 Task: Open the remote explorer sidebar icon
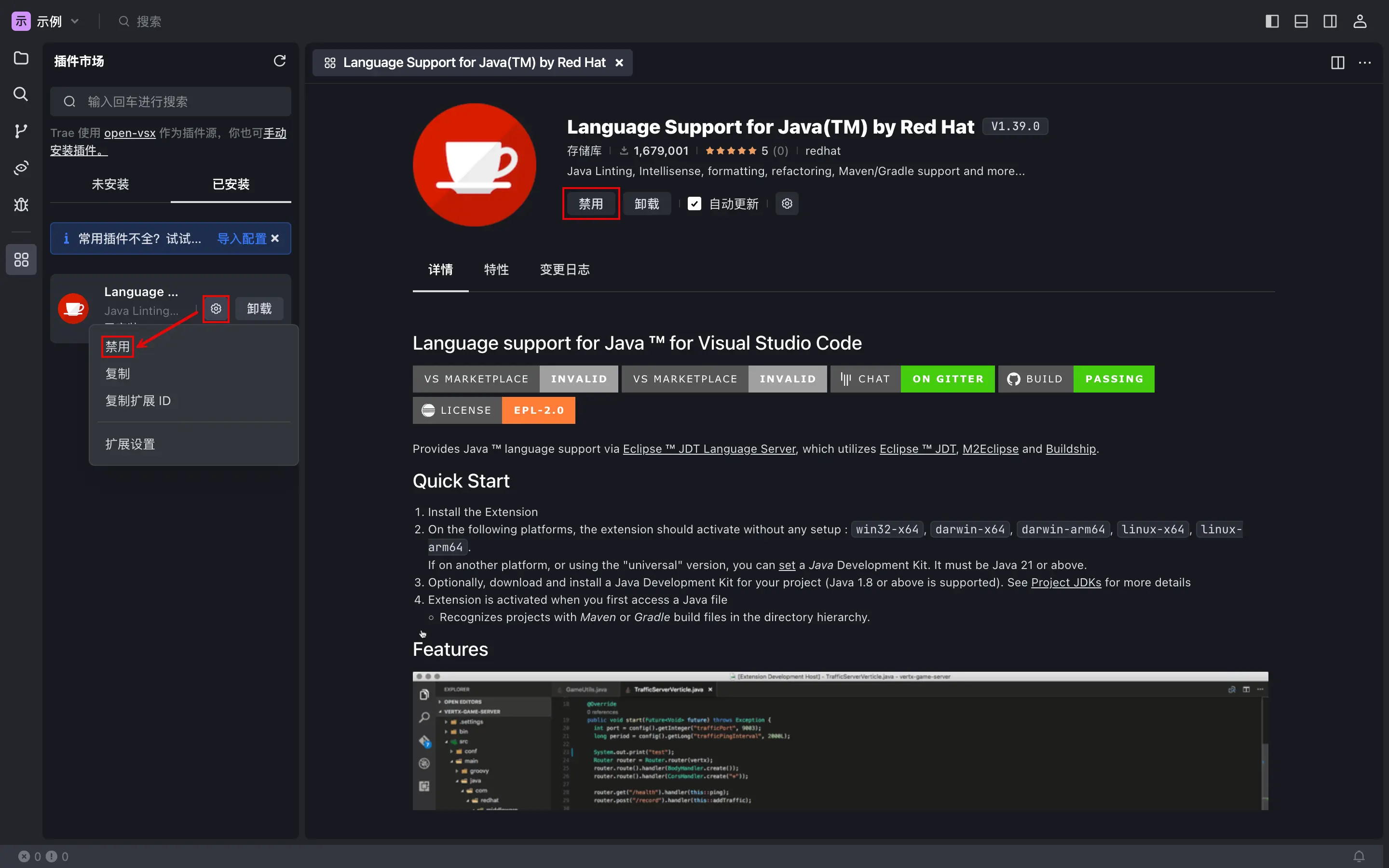tap(21, 168)
